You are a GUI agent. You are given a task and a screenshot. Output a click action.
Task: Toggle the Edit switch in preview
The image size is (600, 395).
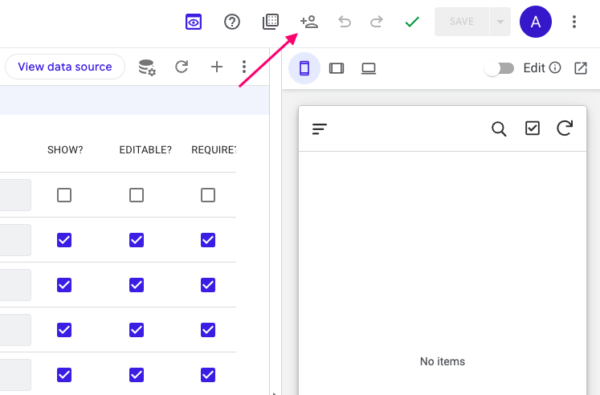(x=499, y=69)
